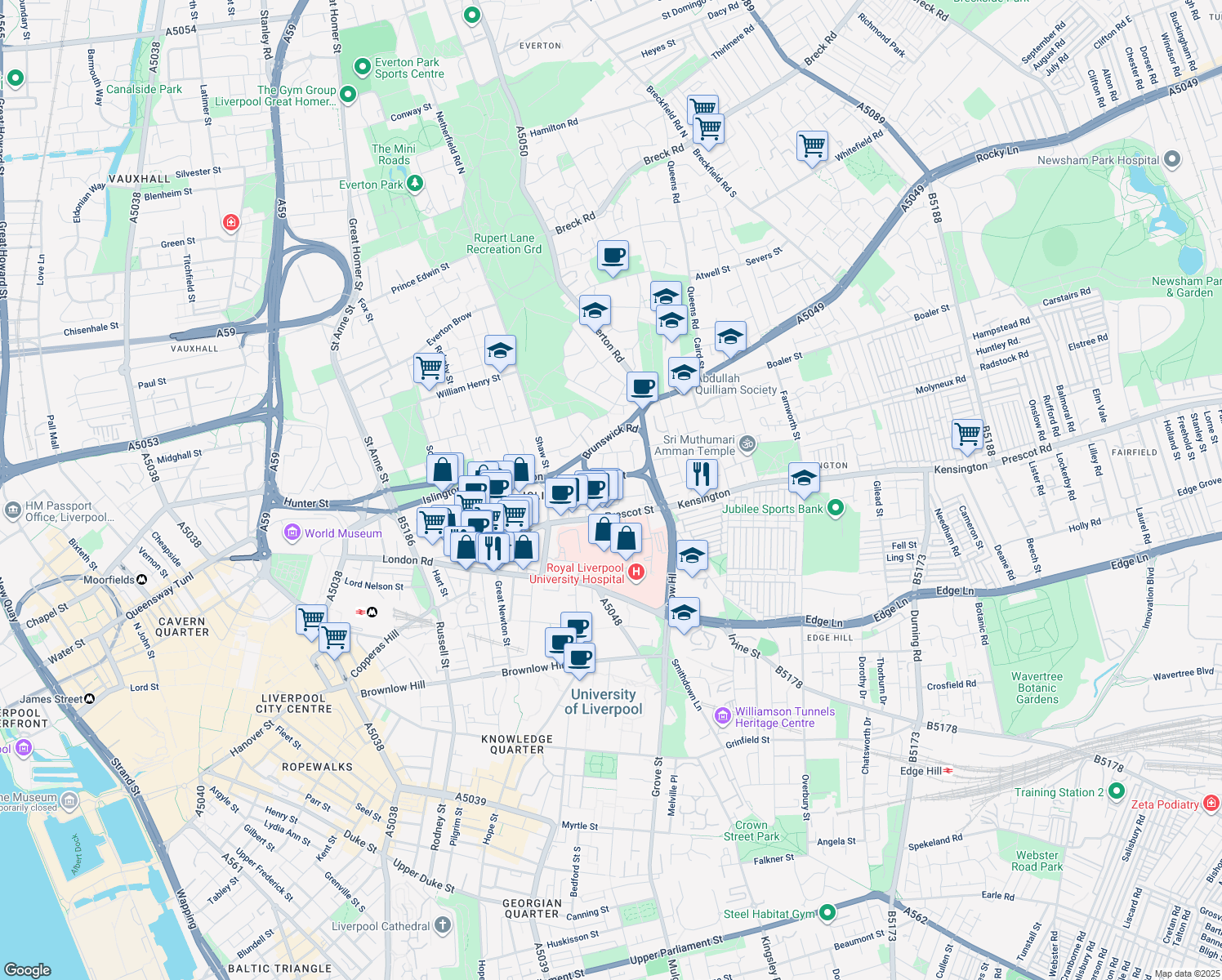The width and height of the screenshot is (1222, 980).
Task: Click the World Museum purple icon
Action: coord(292,533)
